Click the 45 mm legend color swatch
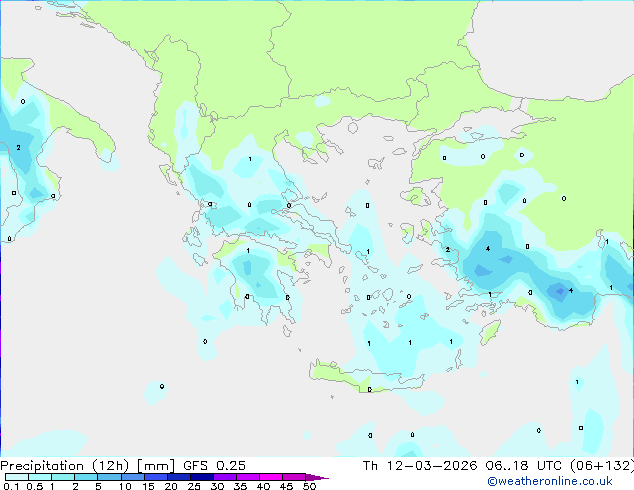Image resolution: width=634 pixels, height=490 pixels. coord(294,477)
